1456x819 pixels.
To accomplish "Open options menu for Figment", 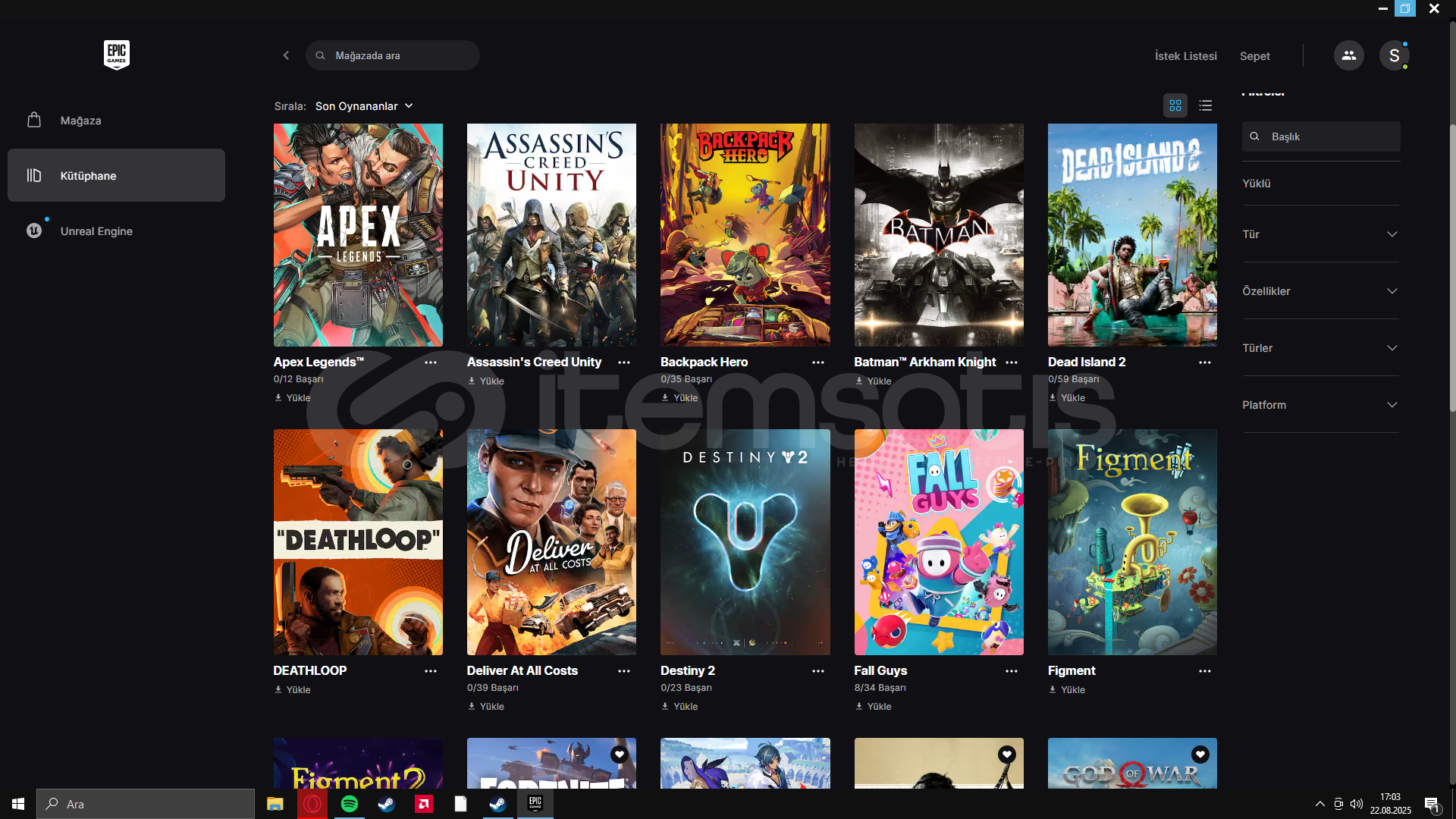I will (1205, 671).
